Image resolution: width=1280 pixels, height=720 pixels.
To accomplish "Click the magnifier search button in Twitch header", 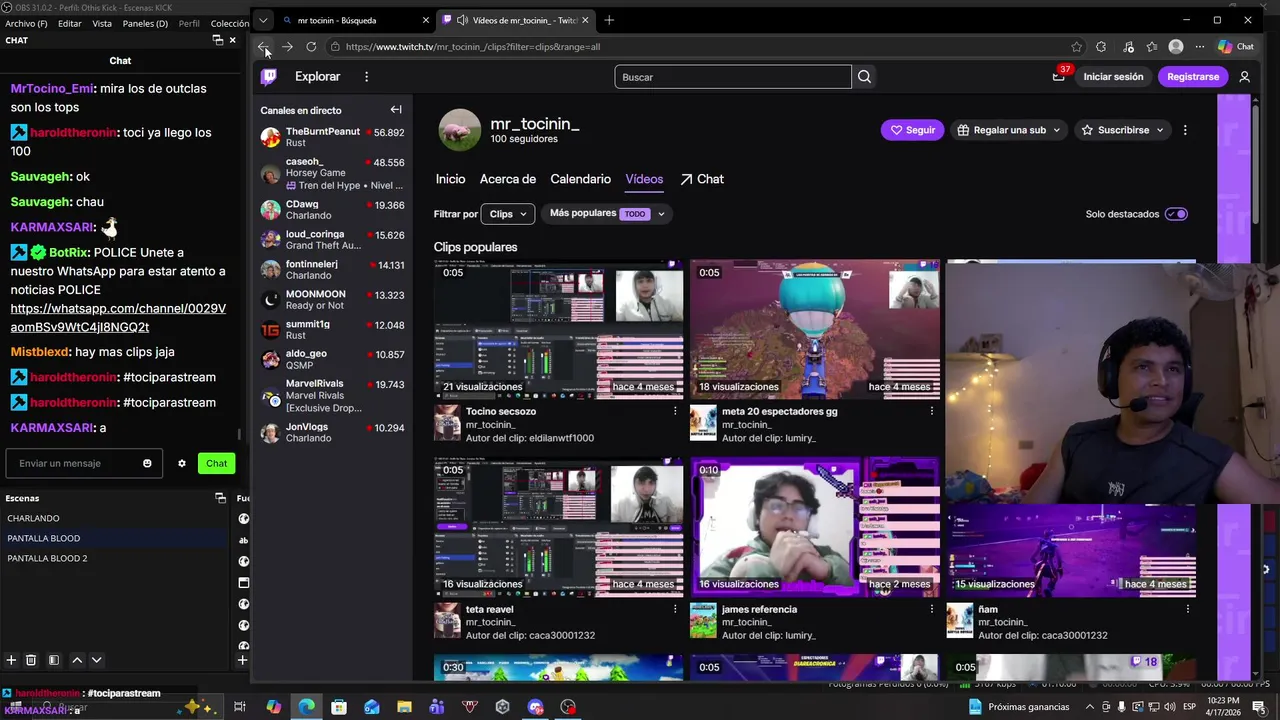I will click(864, 77).
